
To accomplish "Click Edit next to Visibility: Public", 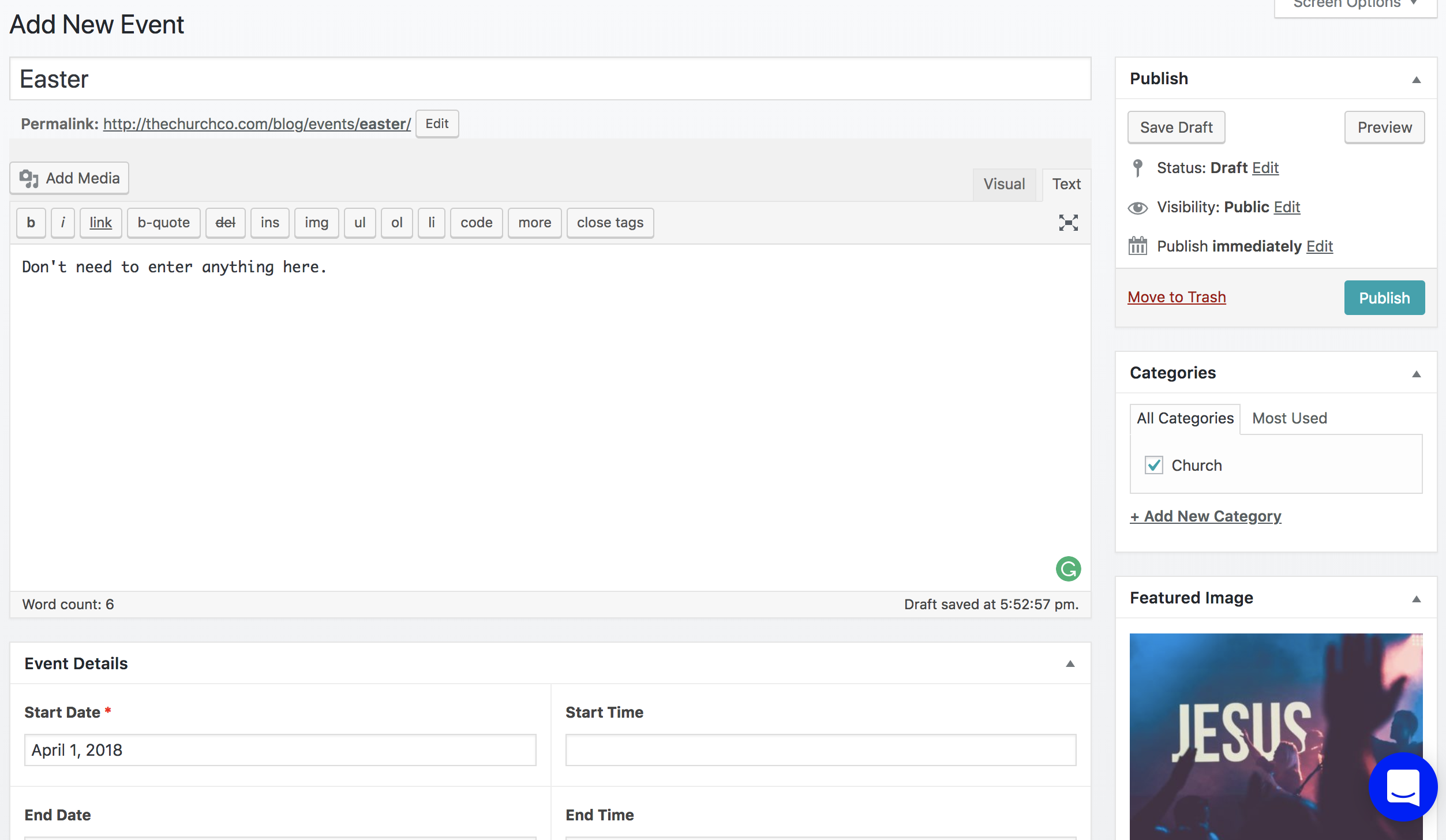I will point(1286,207).
